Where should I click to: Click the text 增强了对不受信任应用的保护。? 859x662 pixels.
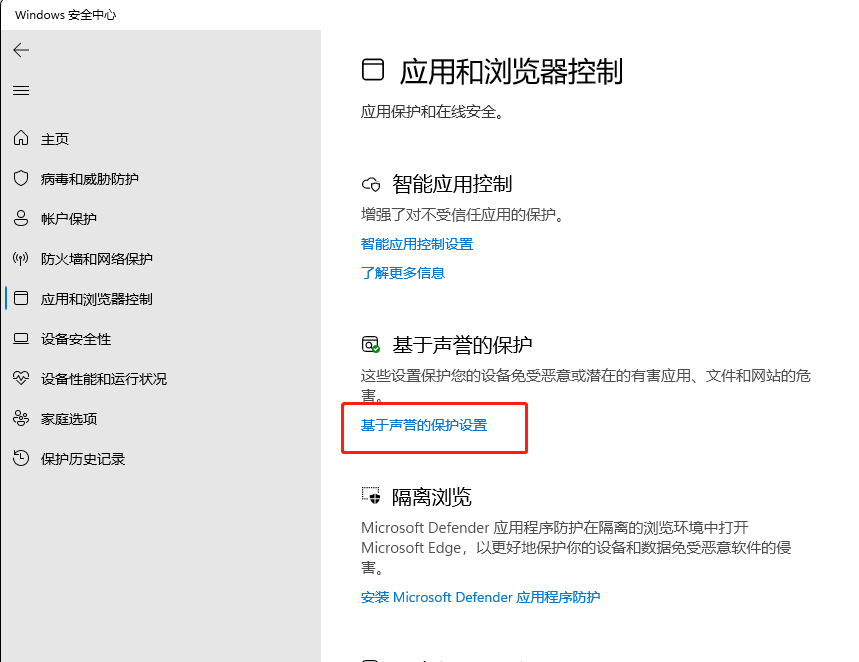click(462, 215)
